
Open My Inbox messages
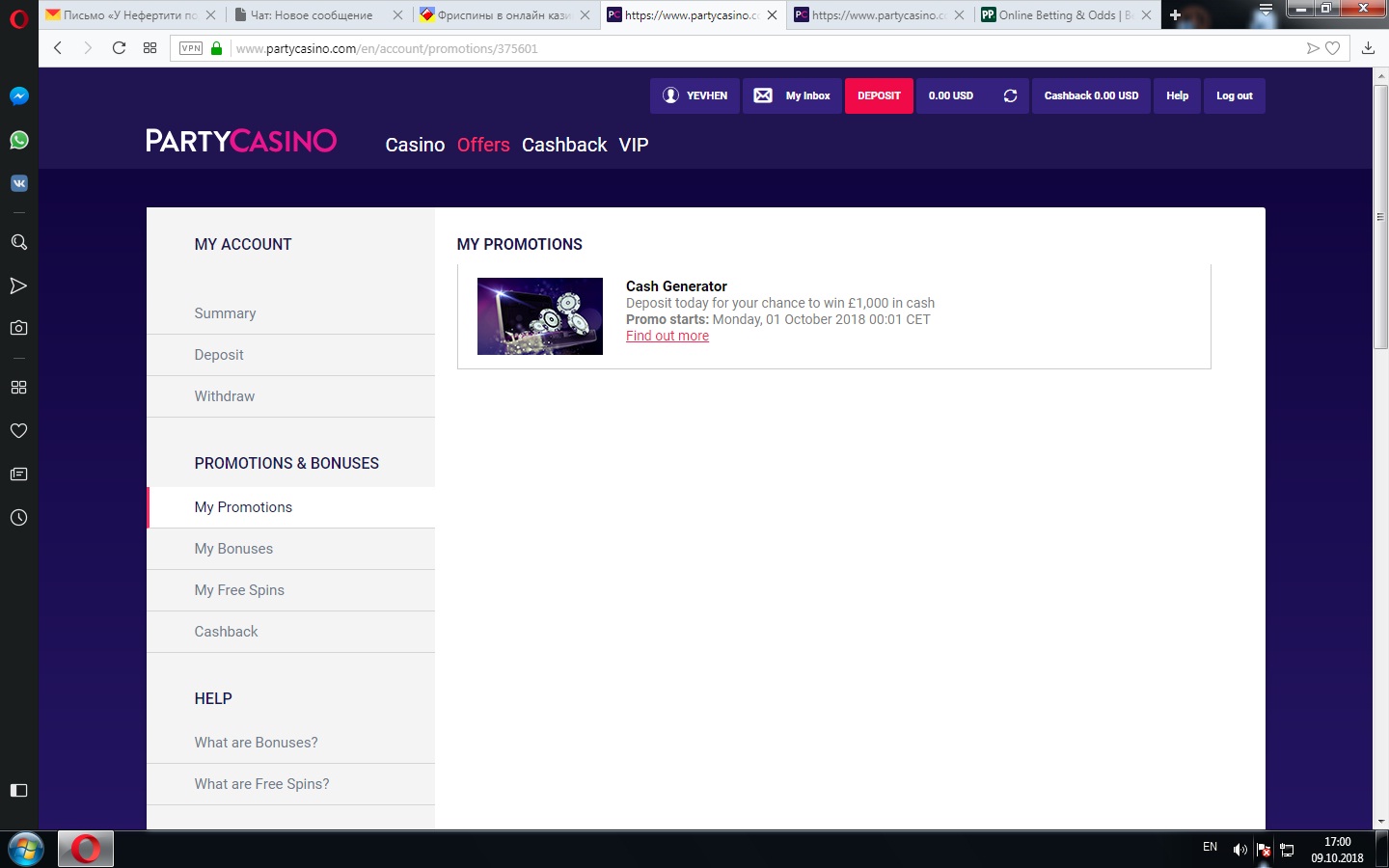tap(792, 95)
